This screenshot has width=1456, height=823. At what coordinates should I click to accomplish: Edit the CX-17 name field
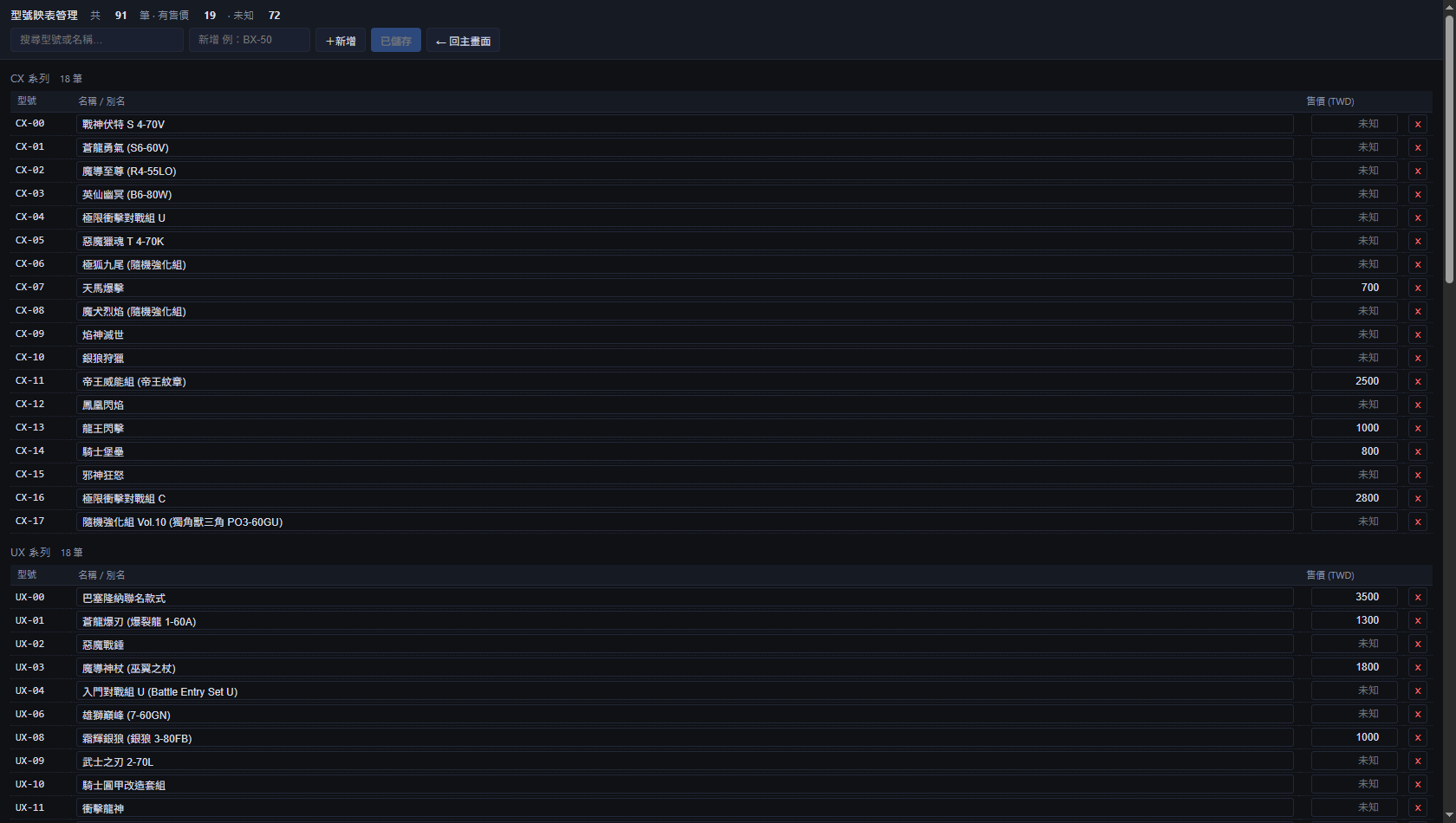pos(685,522)
